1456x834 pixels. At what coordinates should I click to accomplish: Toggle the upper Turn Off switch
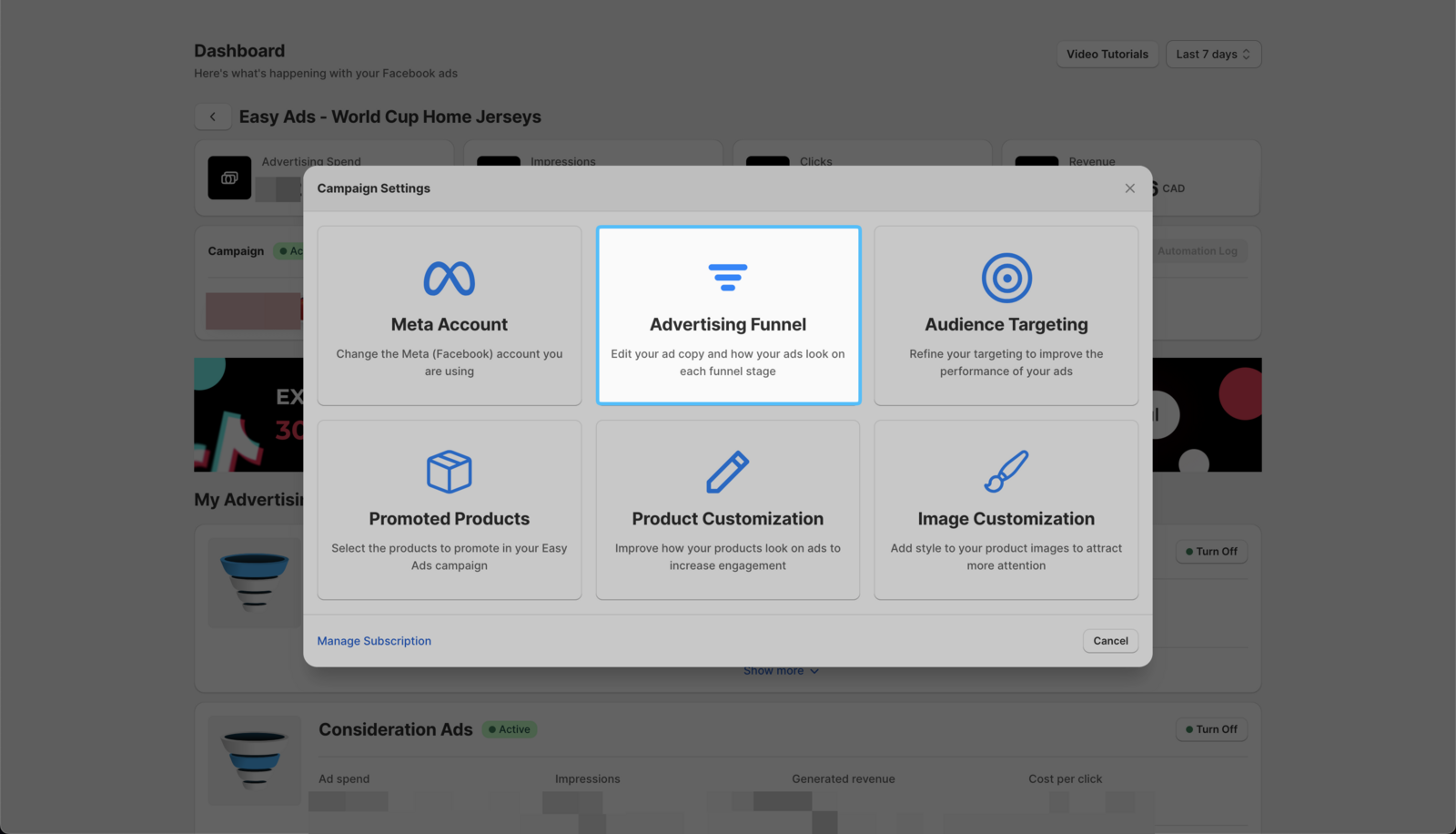coord(1210,551)
